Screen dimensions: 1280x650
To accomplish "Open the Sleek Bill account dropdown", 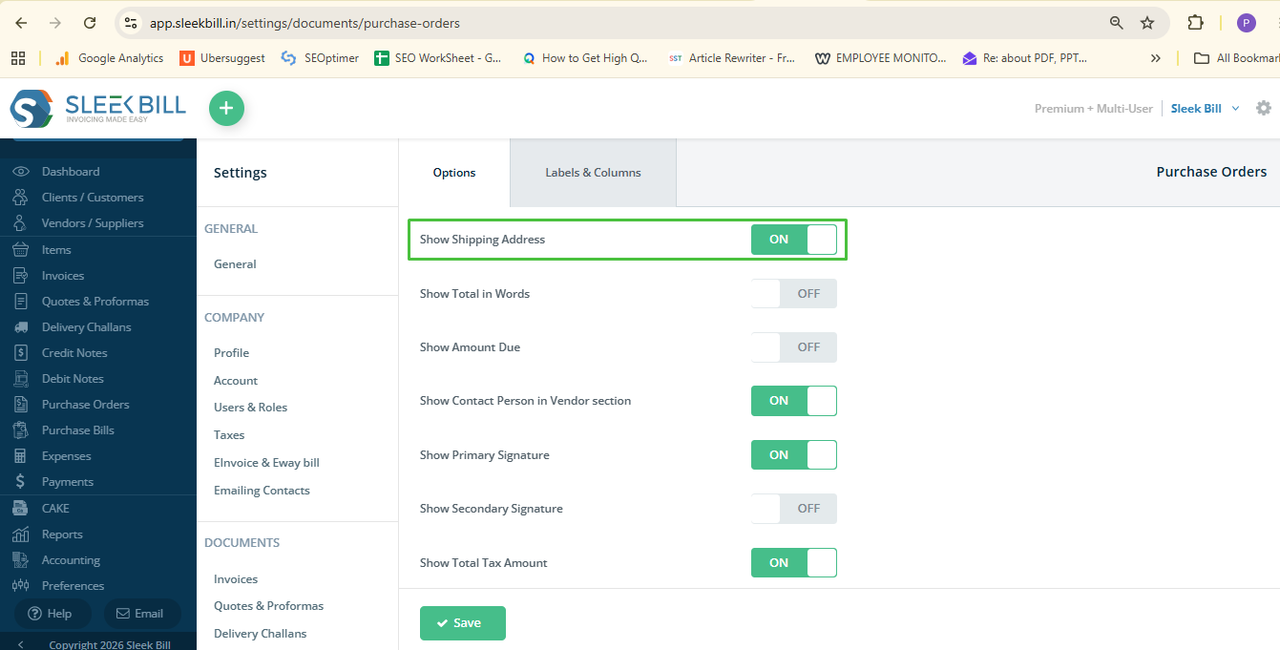I will 1205,108.
